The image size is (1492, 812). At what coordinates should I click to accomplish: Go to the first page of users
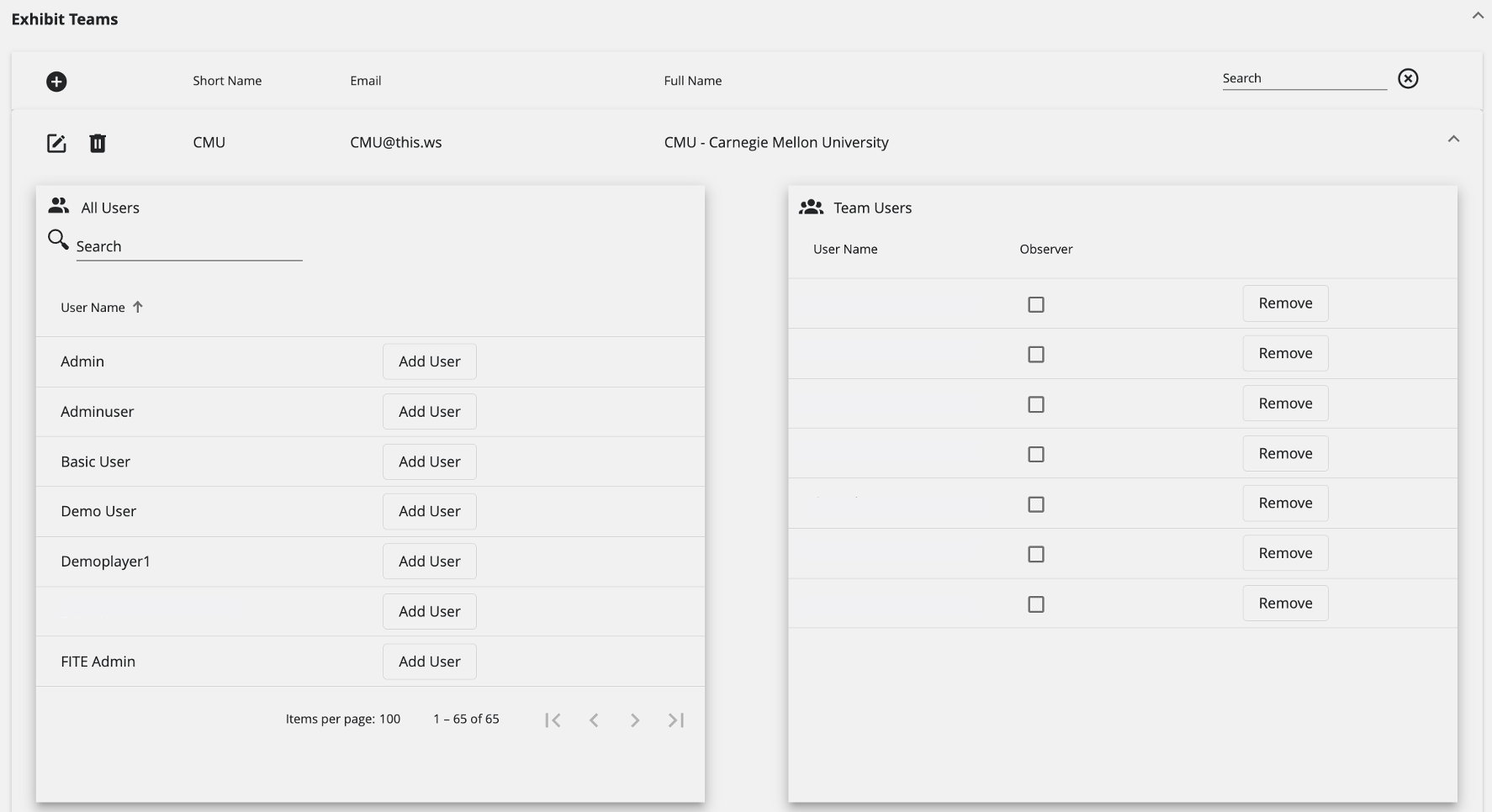[553, 720]
